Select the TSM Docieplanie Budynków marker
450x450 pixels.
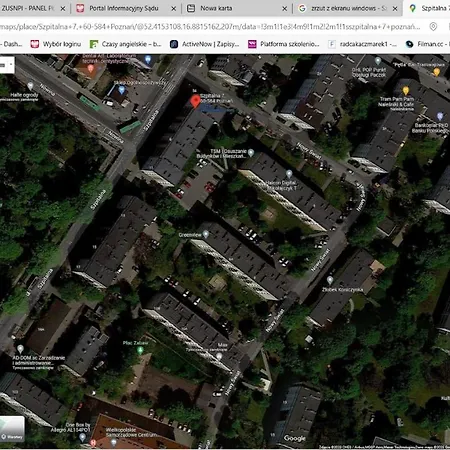[x=251, y=153]
